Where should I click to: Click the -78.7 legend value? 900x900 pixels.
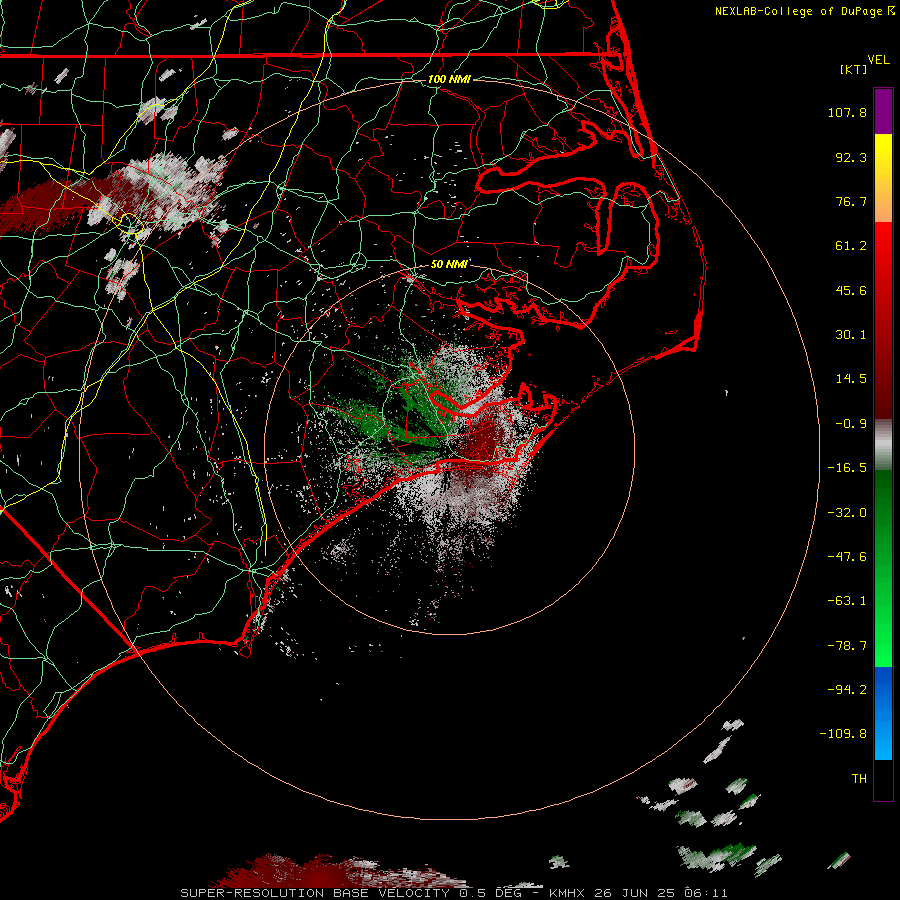[847, 646]
